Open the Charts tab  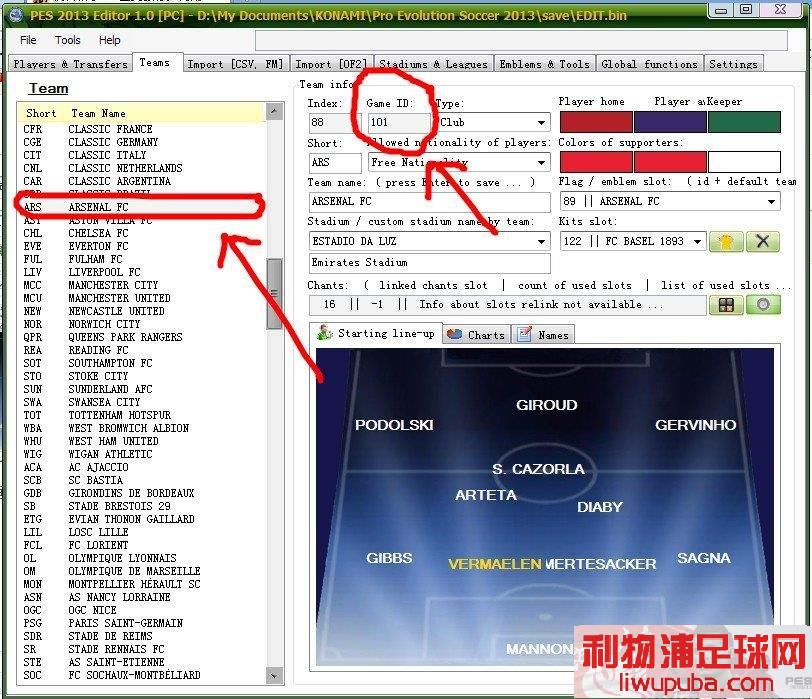[476, 334]
